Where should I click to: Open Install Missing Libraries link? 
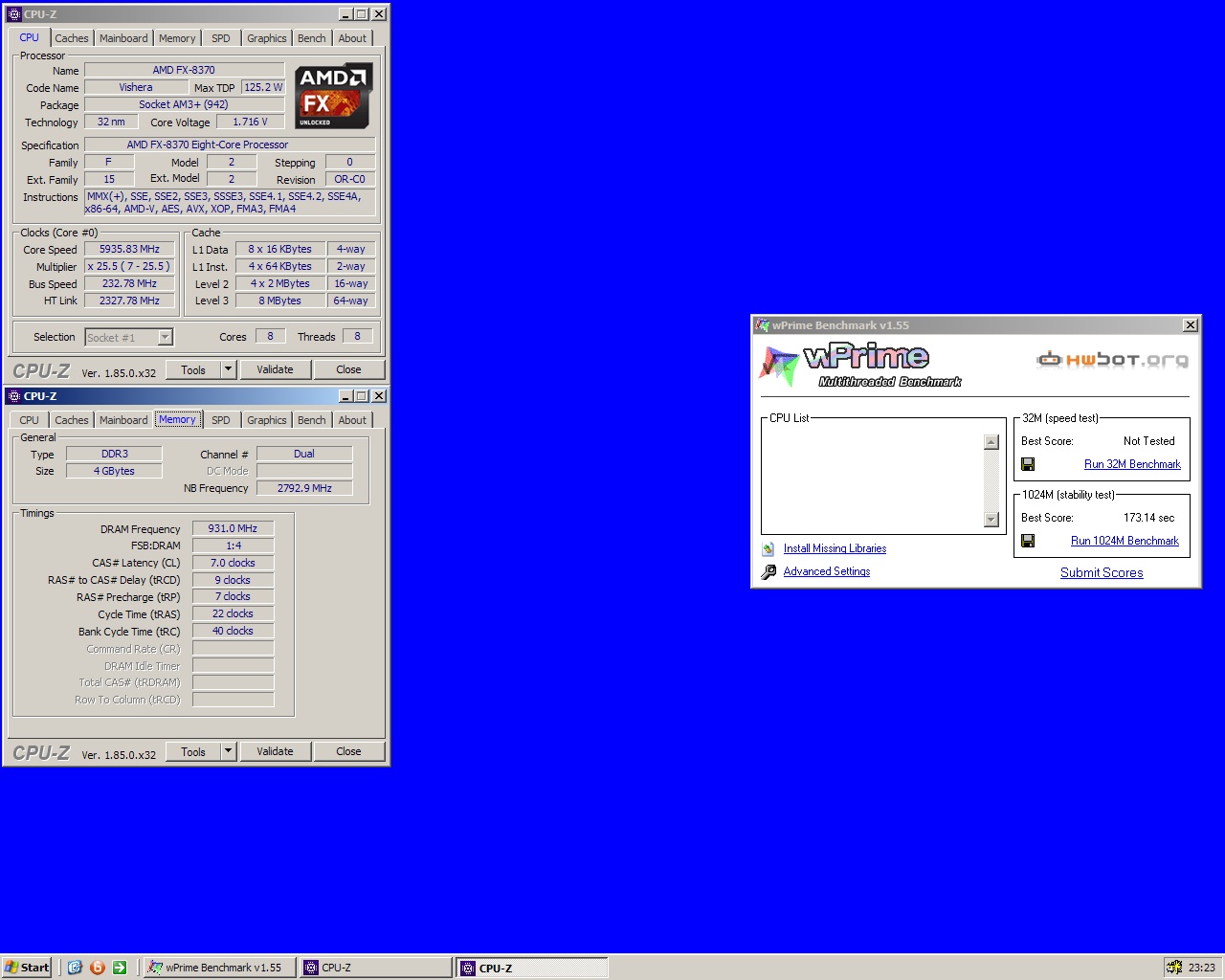(x=835, y=548)
